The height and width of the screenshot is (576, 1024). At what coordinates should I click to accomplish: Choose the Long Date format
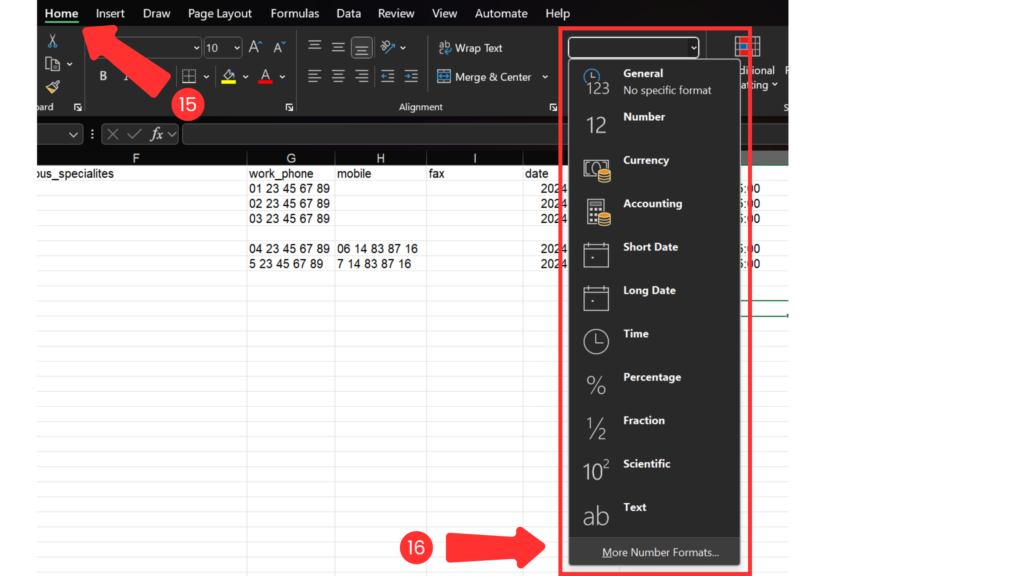click(x=654, y=298)
